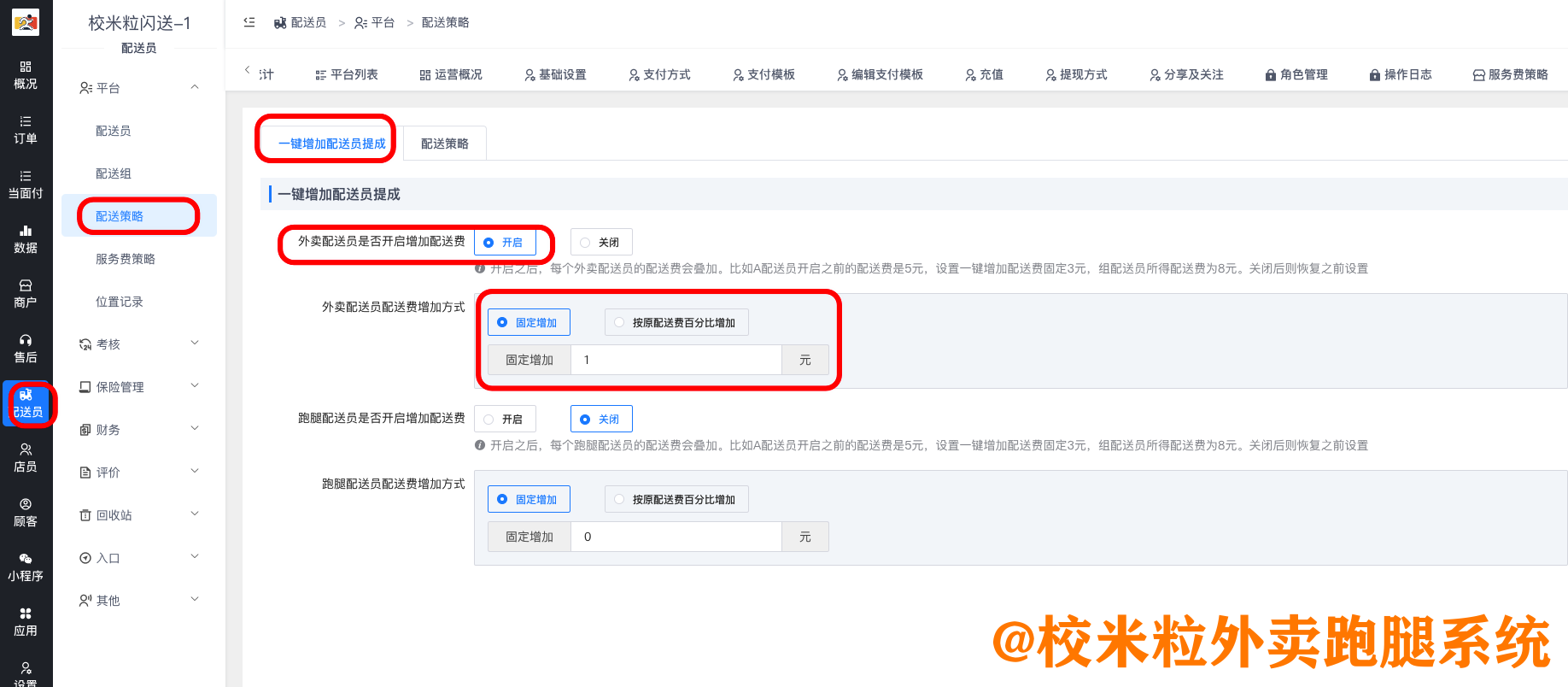Open 数据 in left sidebar

pos(26,239)
